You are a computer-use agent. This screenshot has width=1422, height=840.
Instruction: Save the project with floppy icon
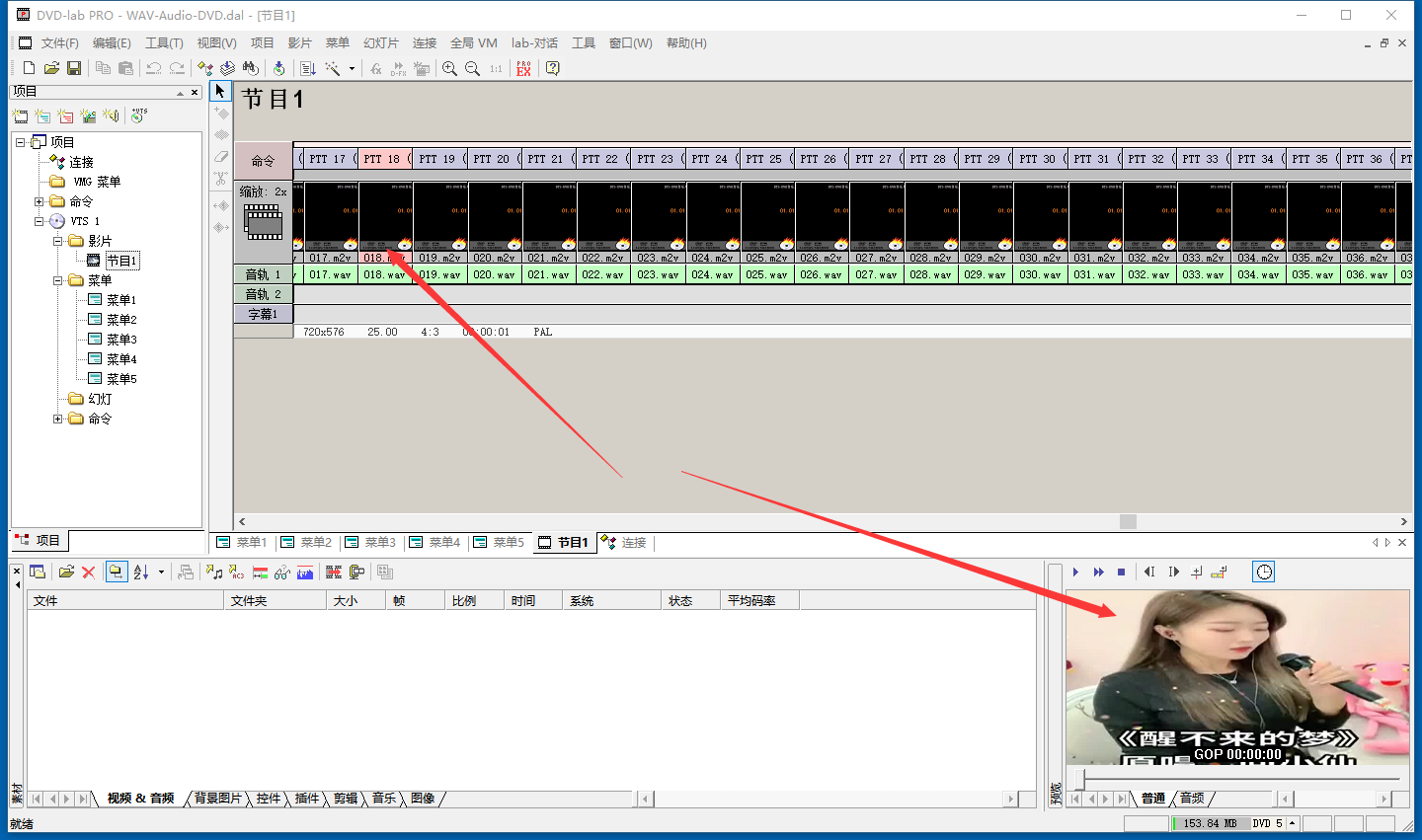click(x=74, y=68)
